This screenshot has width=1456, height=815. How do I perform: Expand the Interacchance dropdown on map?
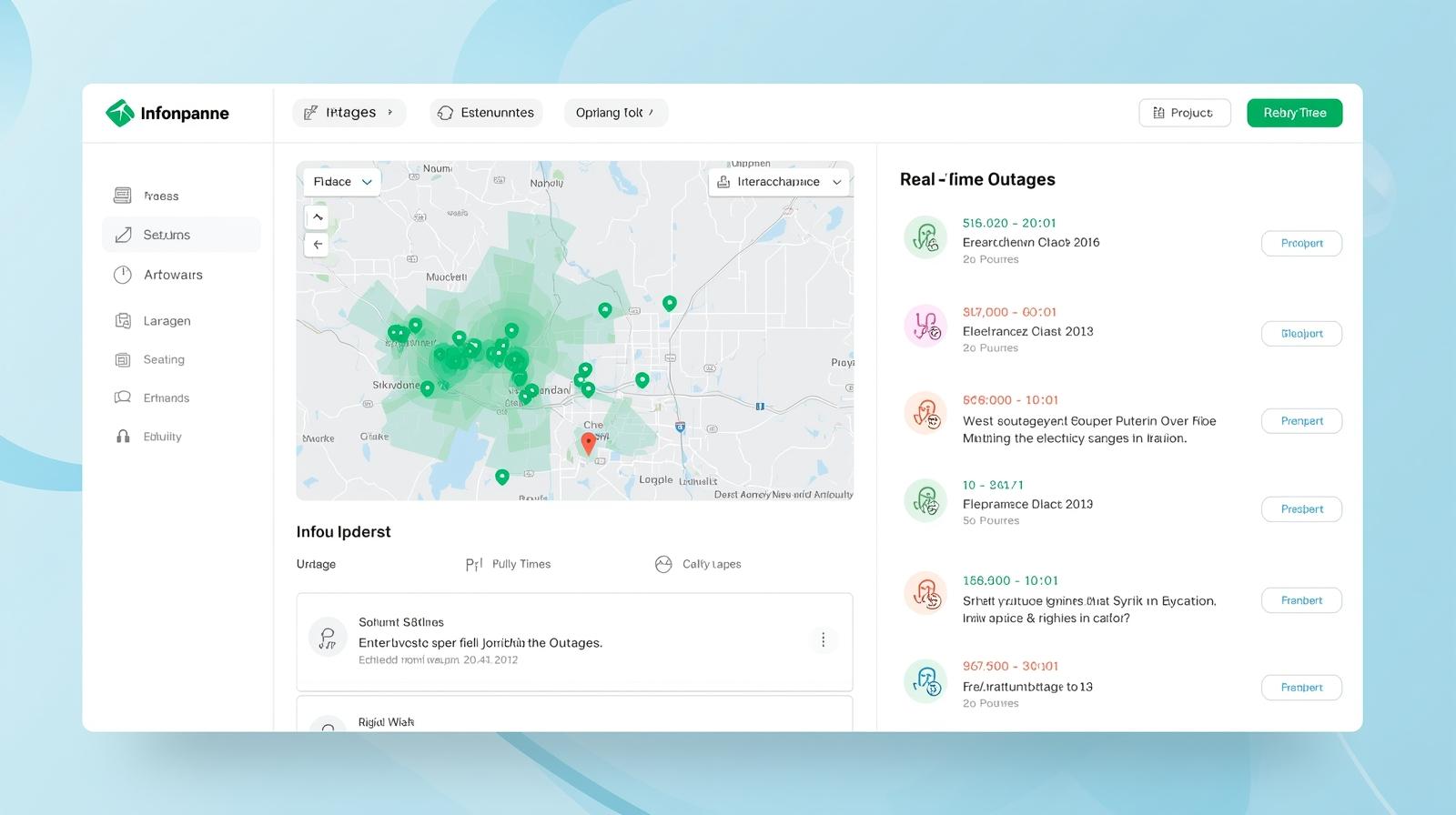pos(779,182)
